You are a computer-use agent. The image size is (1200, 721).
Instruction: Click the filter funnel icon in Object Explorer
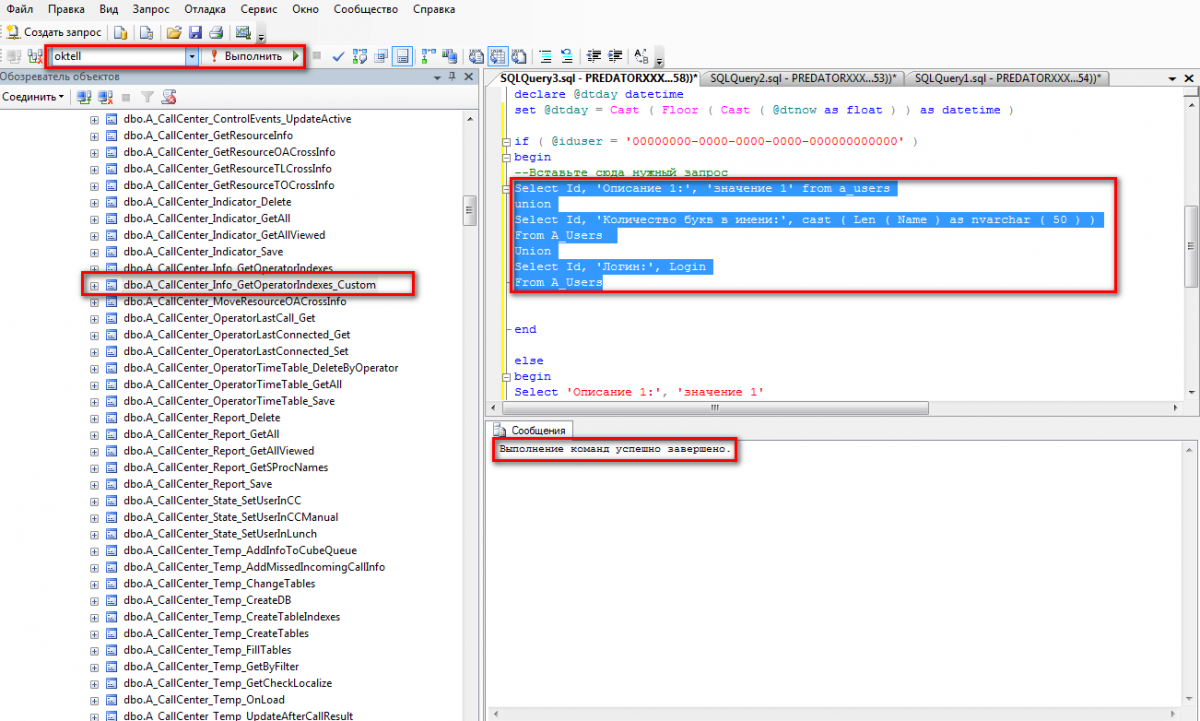click(147, 97)
